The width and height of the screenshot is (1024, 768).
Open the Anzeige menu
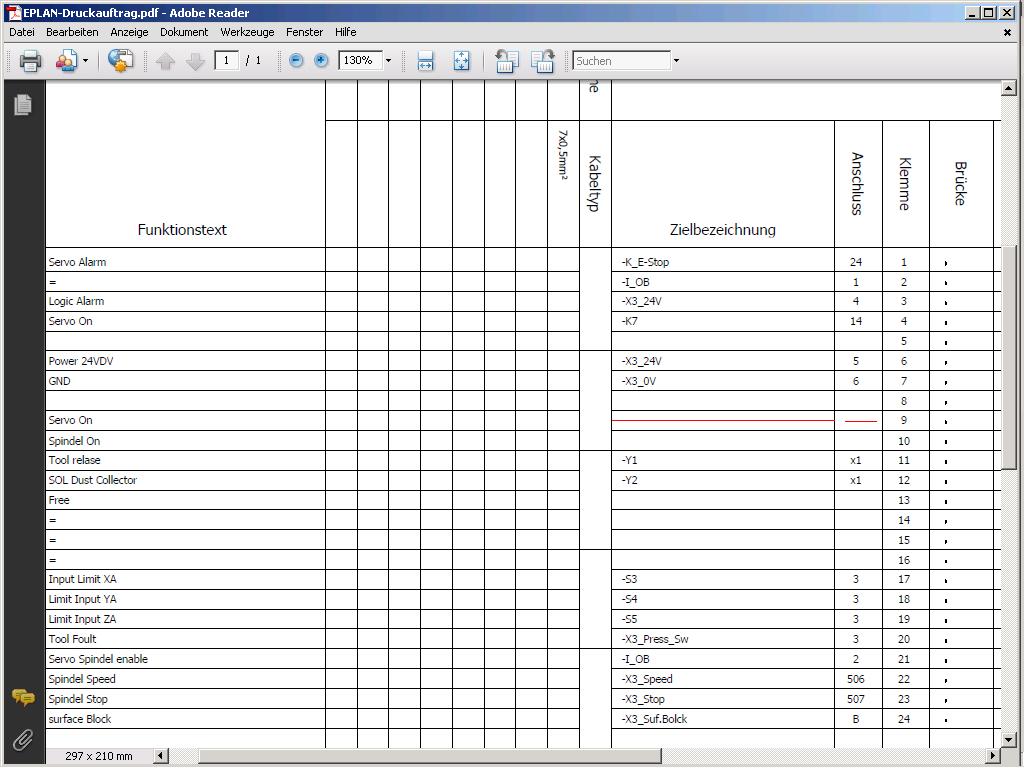129,32
